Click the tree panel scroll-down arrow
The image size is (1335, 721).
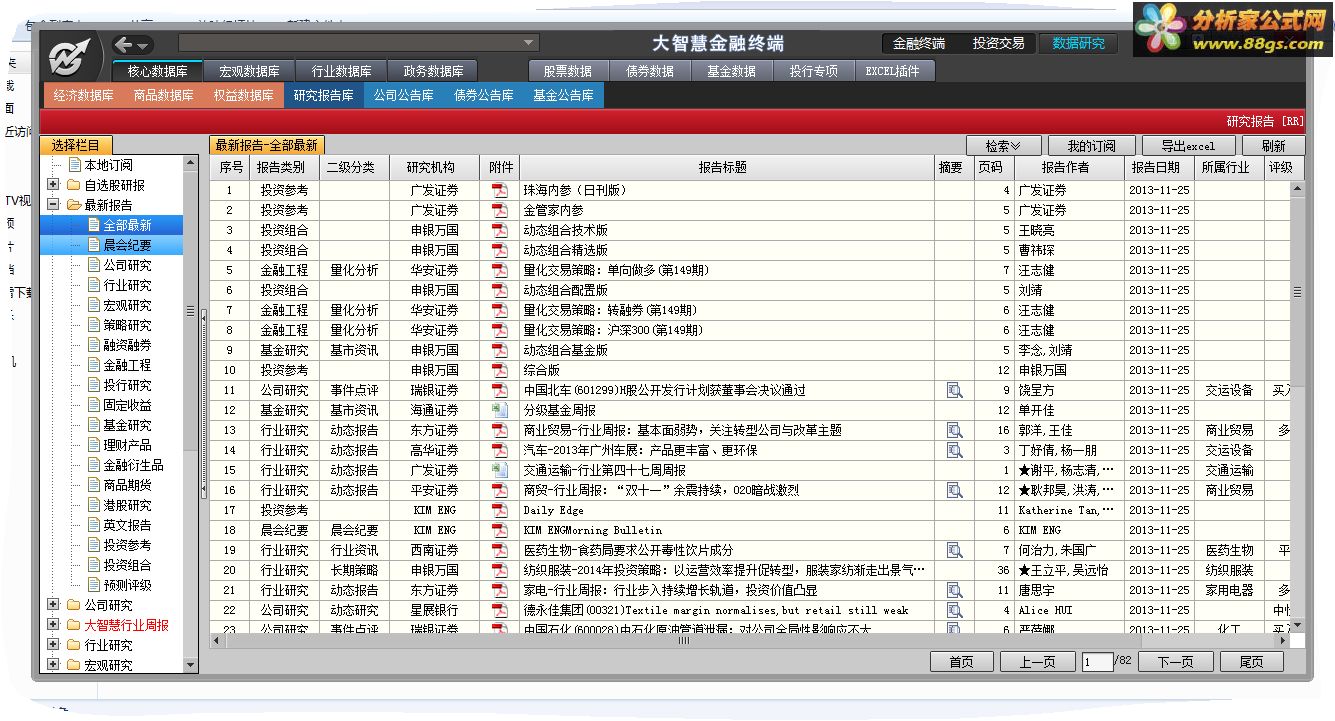(190, 665)
